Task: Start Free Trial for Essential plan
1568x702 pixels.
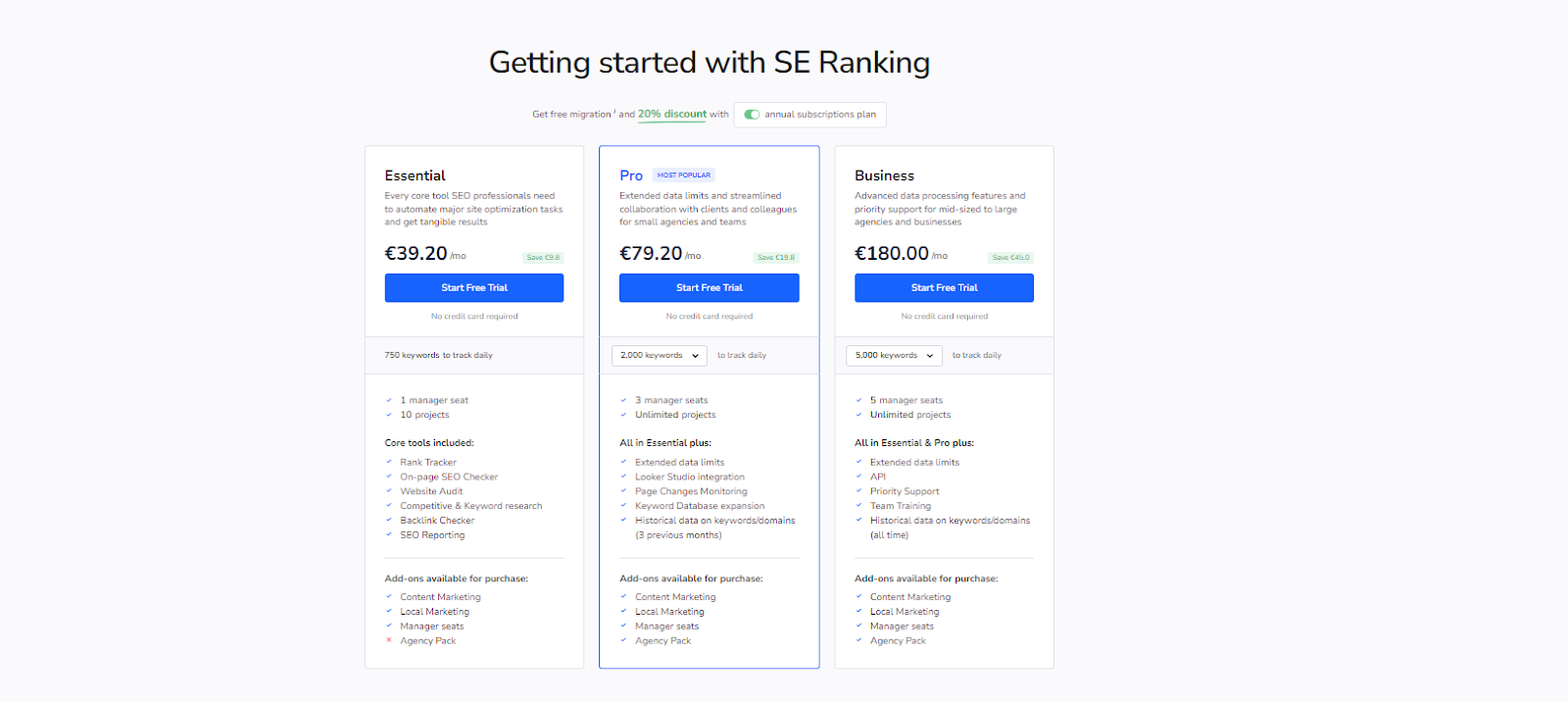Action: point(474,288)
